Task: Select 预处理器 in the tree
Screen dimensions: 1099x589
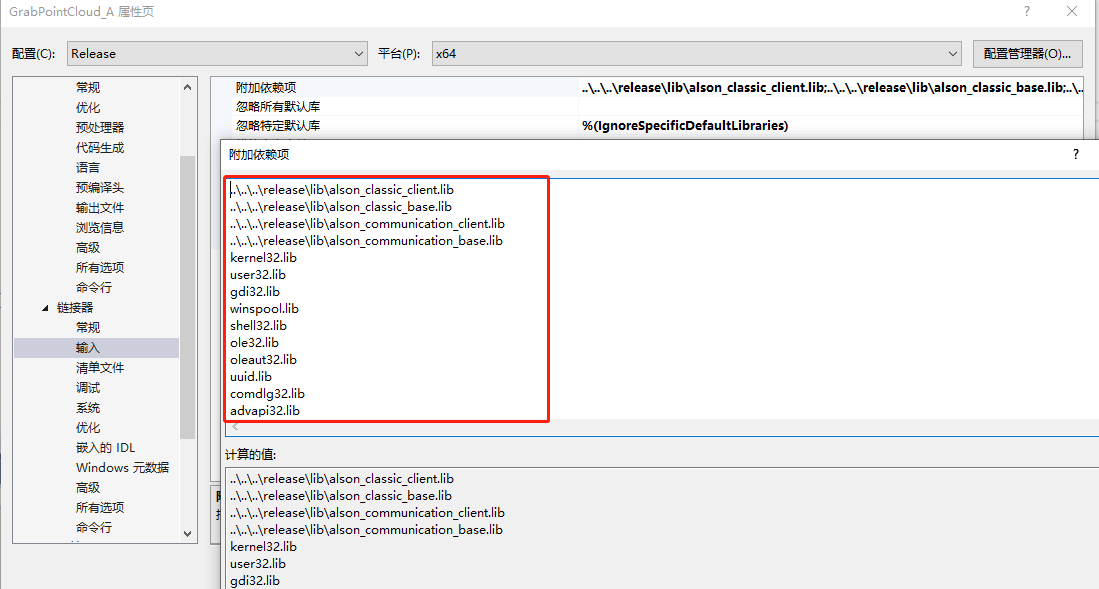Action: (x=100, y=127)
